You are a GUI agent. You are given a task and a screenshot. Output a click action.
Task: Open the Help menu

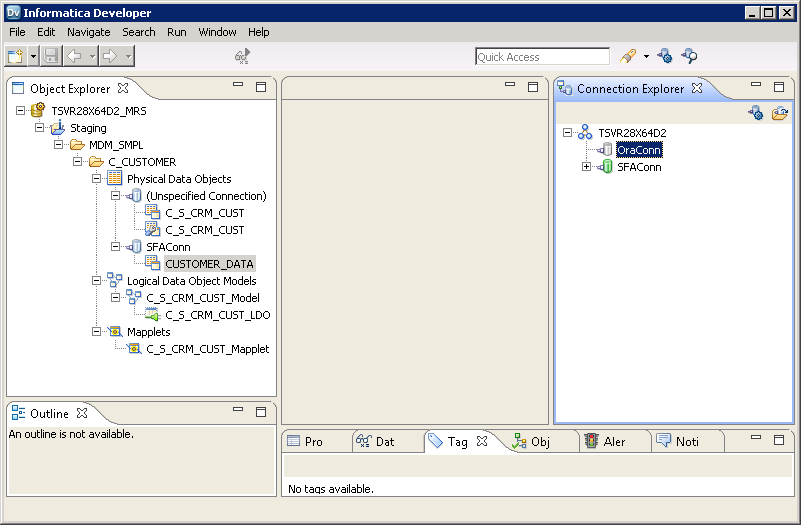[258, 32]
